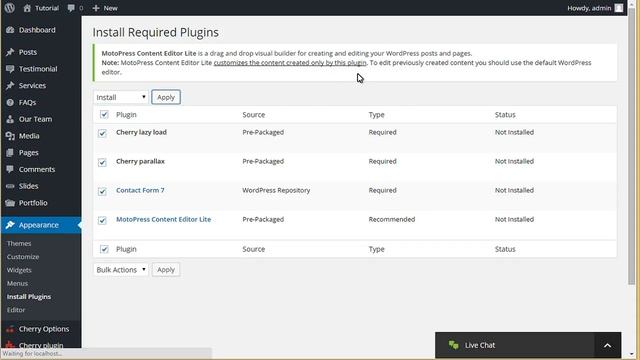Uncheck the Cherry lazy load checkbox

point(102,133)
